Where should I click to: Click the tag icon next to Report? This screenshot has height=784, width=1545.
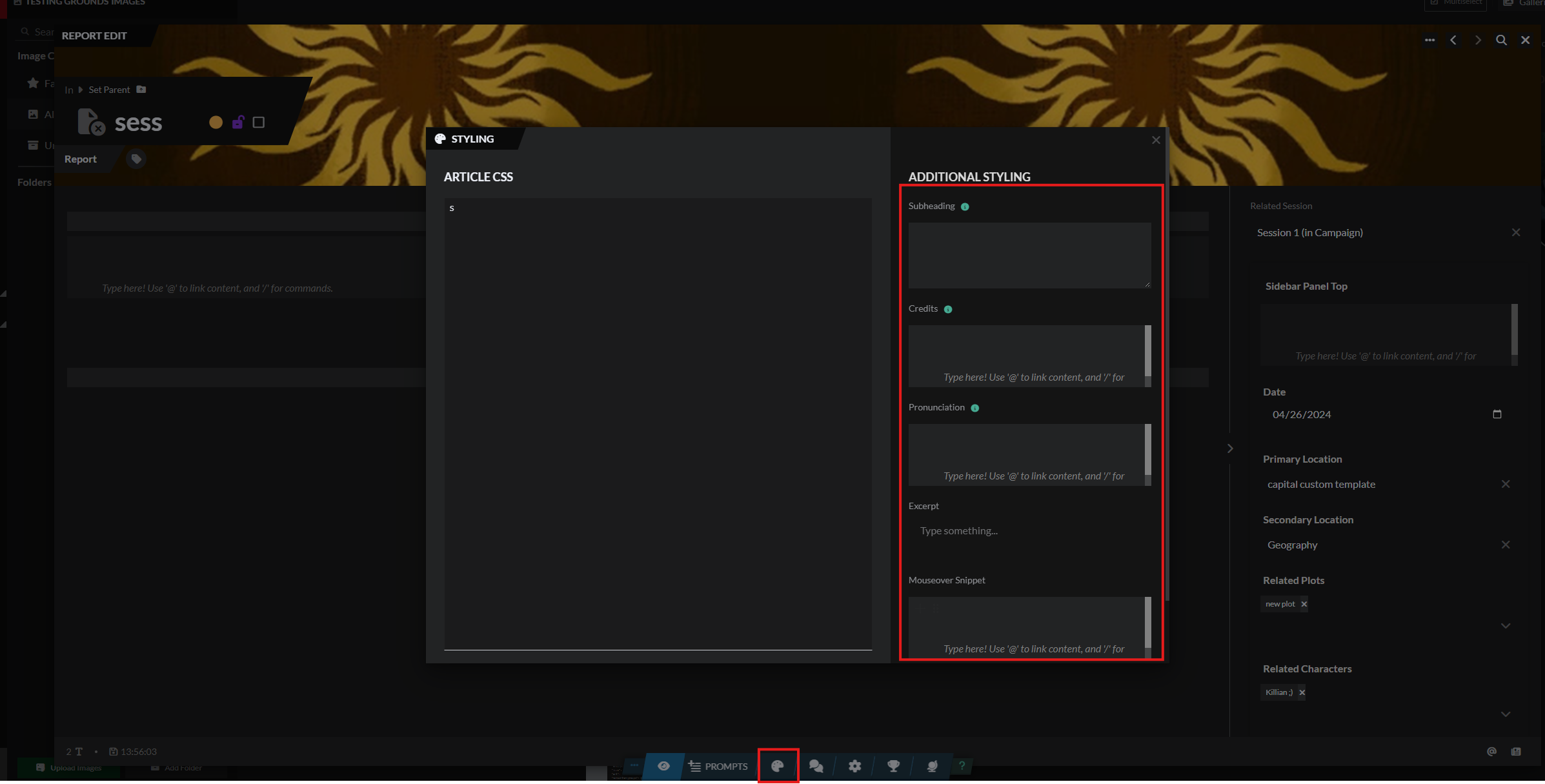[x=136, y=159]
